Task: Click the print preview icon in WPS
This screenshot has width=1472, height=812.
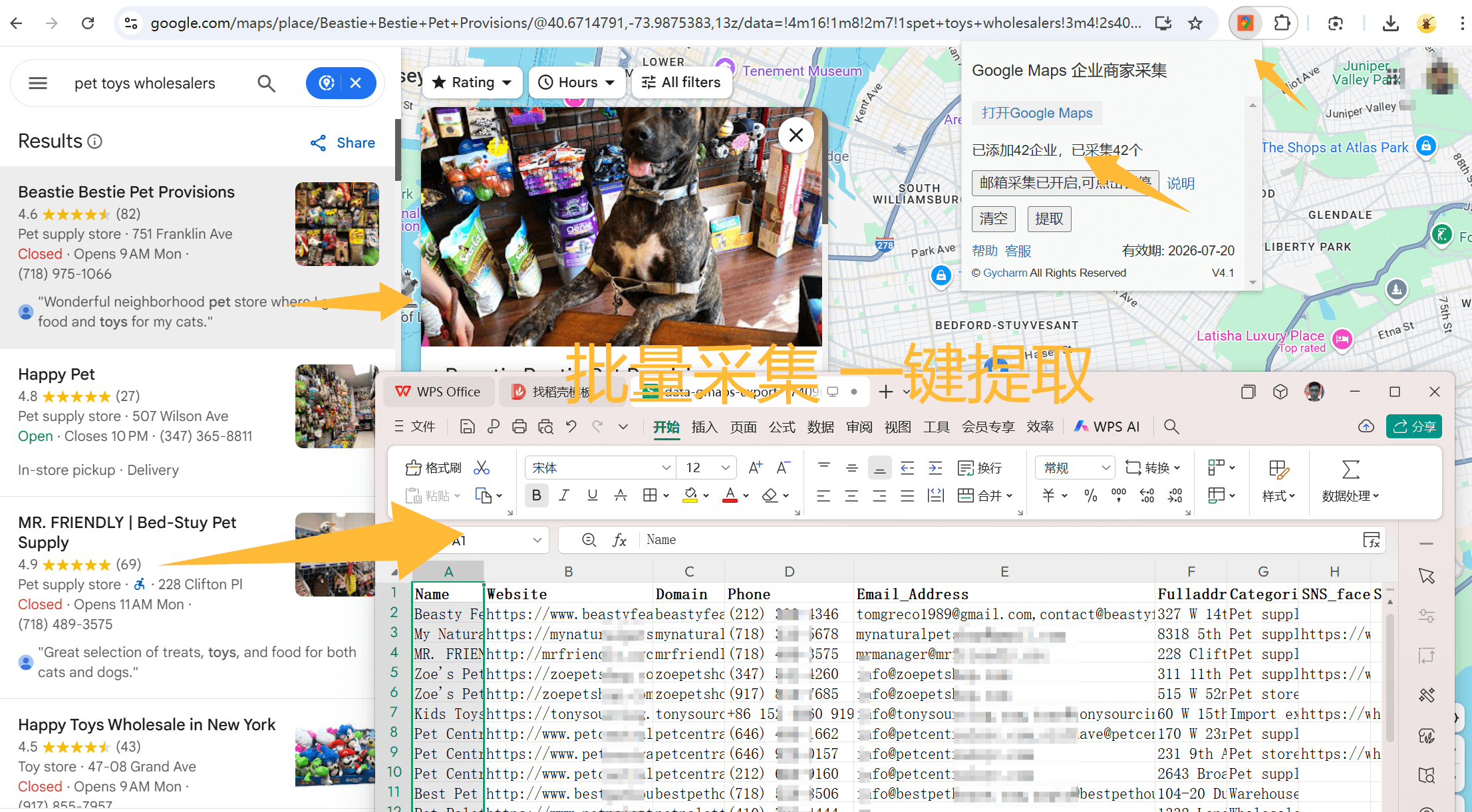Action: [545, 427]
